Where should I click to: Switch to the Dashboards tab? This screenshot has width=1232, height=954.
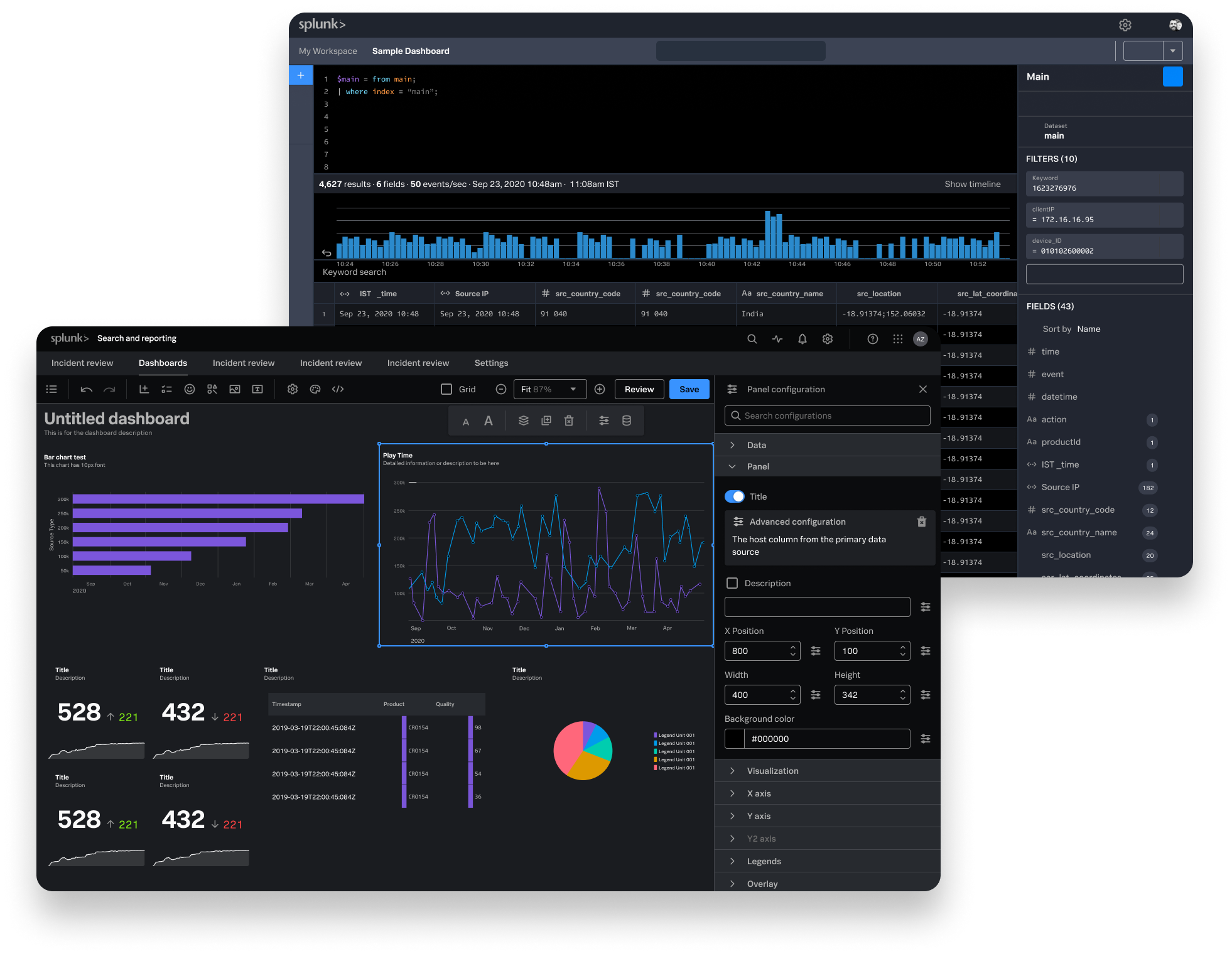163,363
